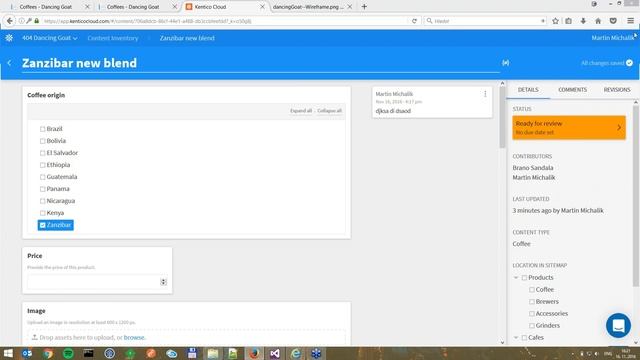This screenshot has height=360, width=640.
Task: Open the browser downloads arrow
Action: (583, 21)
